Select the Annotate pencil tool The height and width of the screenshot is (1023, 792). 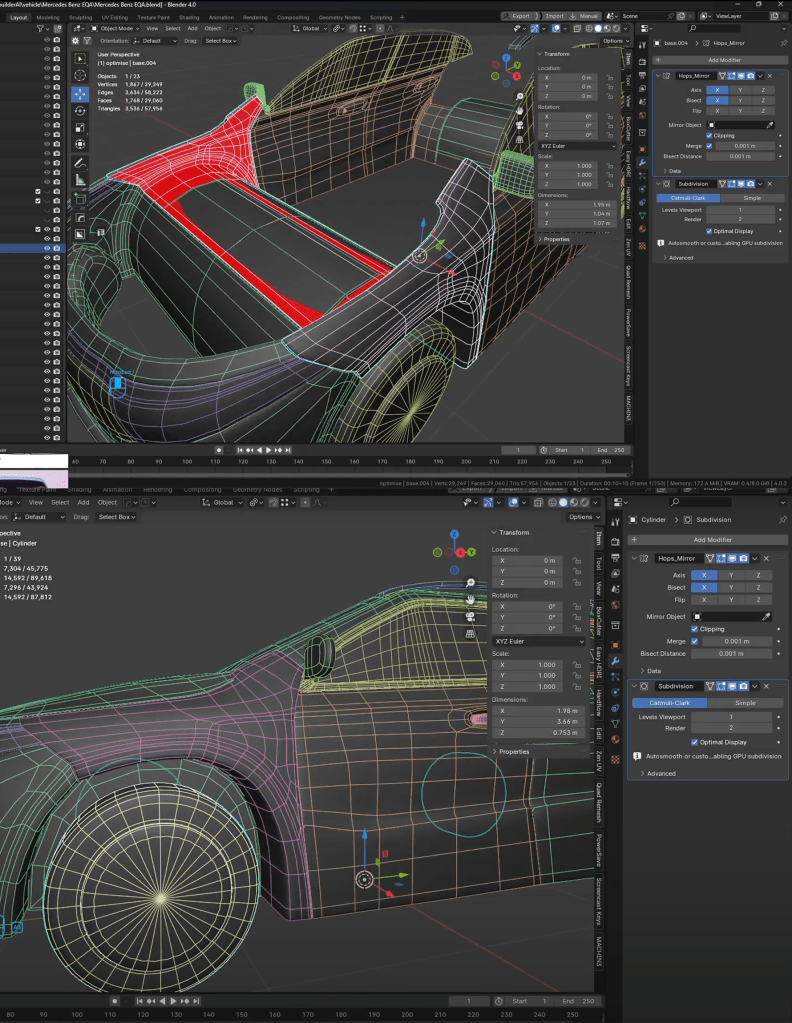[x=81, y=162]
